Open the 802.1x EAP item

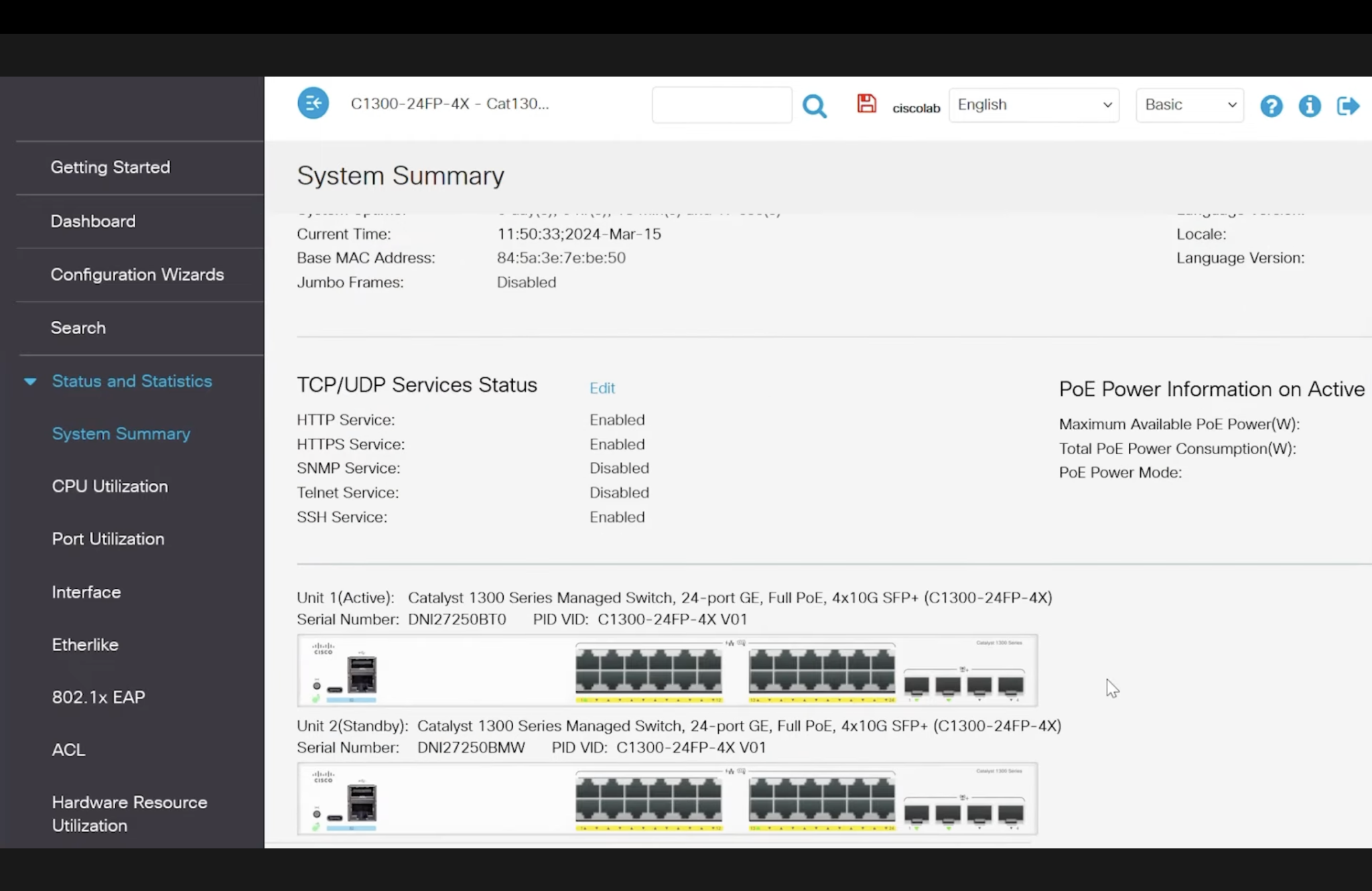point(98,697)
